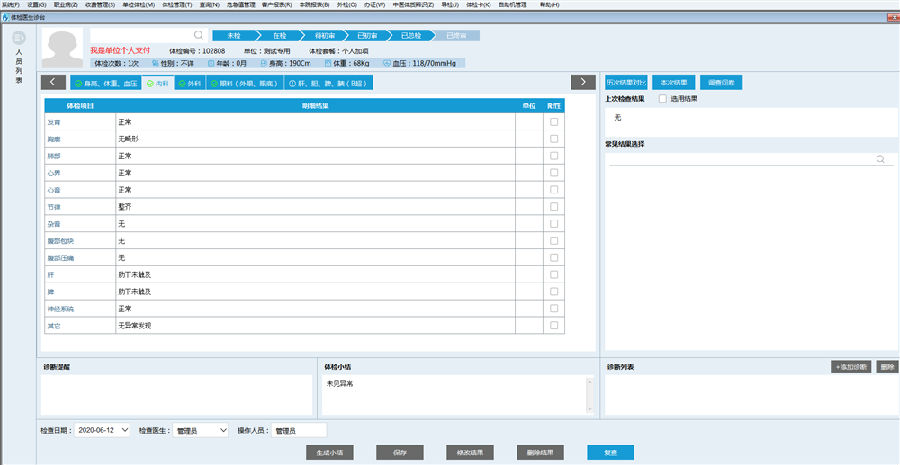
Task: Open the 检查日期 date dropdown
Action: [x=124, y=430]
